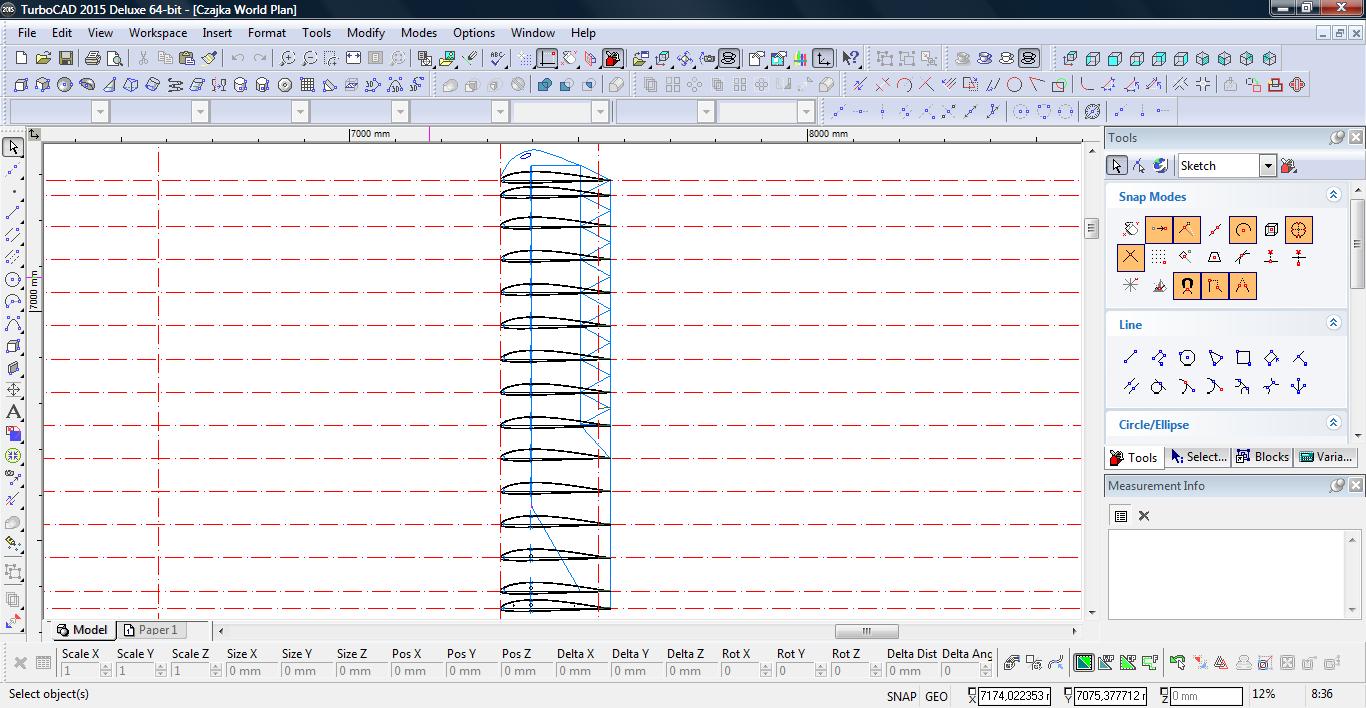Select the Rectangle tool in Line panel

pyautogui.click(x=1243, y=358)
